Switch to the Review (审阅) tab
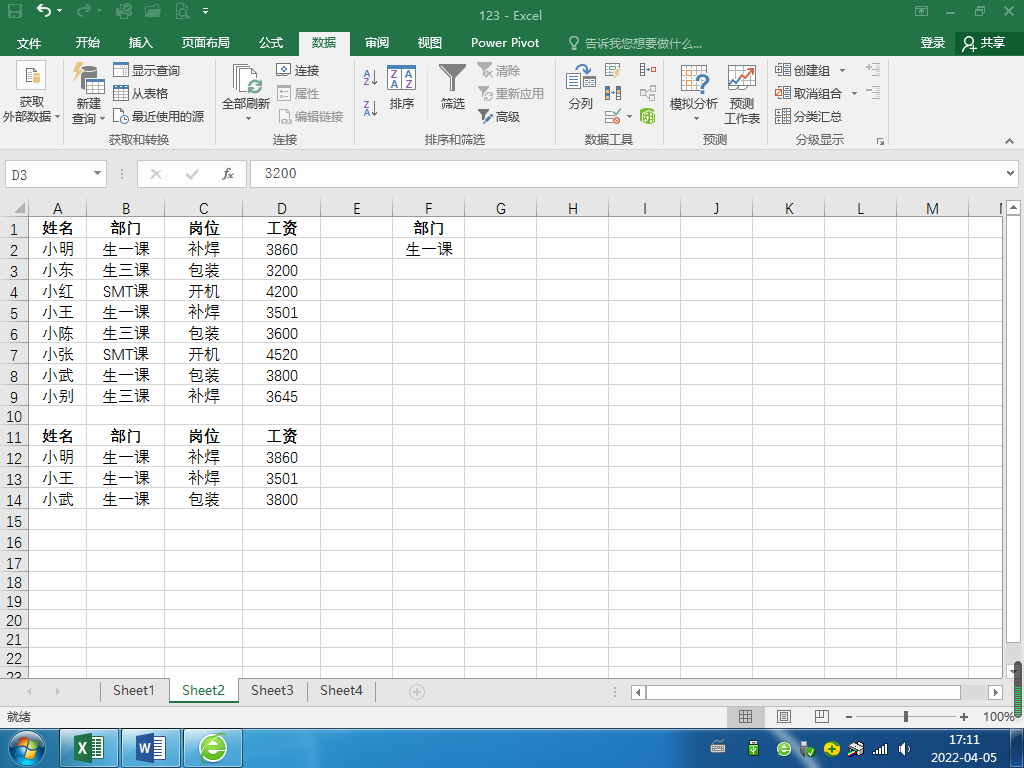 click(377, 43)
